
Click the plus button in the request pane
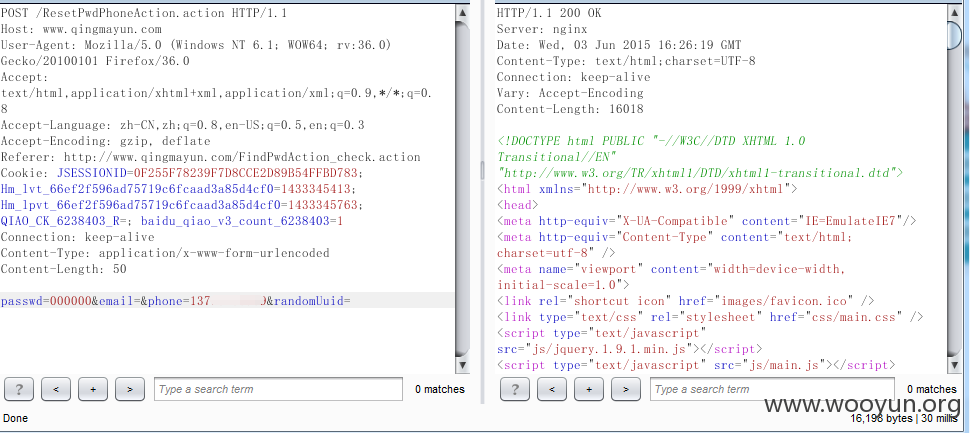93,389
